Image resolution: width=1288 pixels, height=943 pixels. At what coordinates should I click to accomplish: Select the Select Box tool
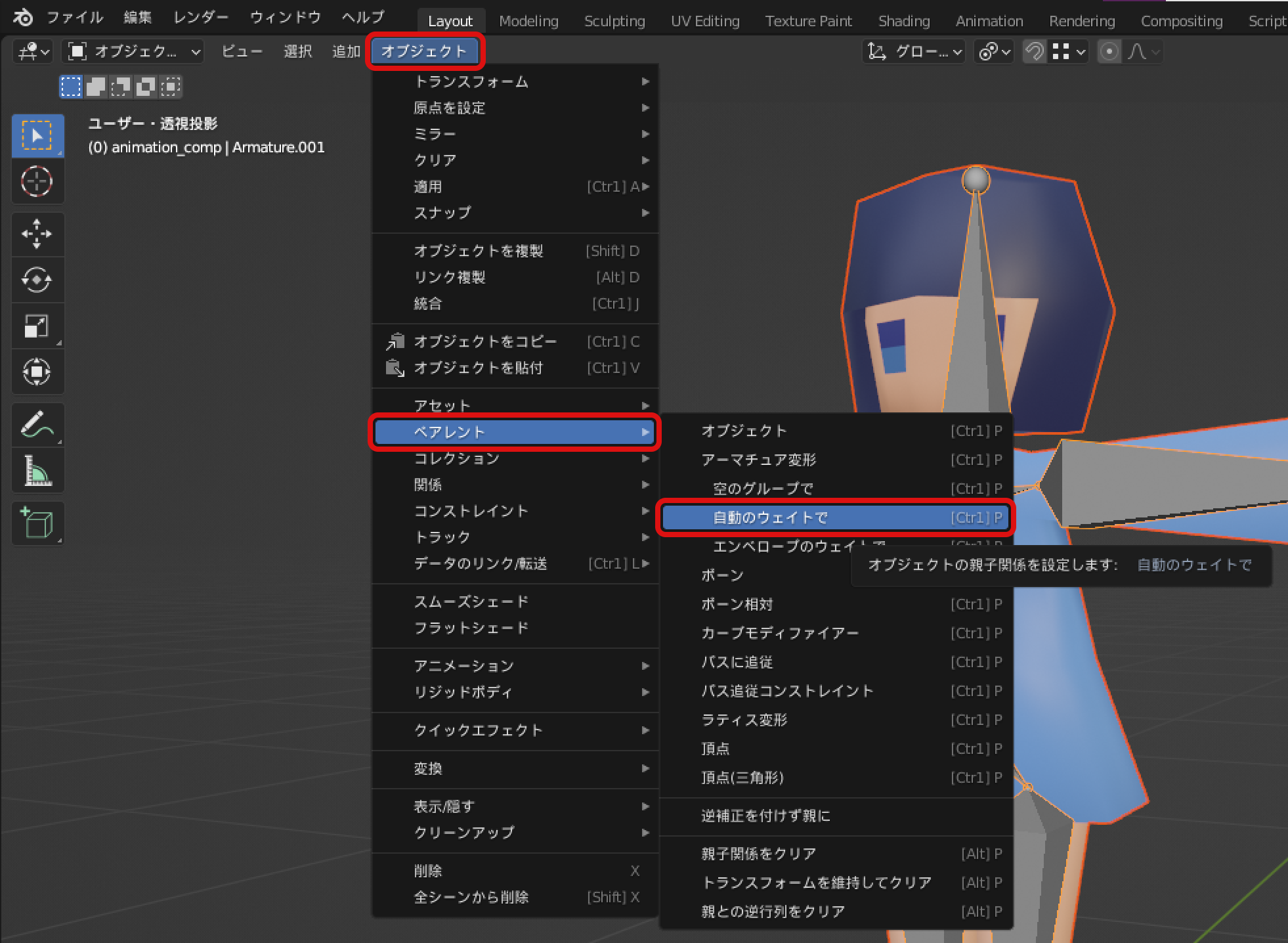click(x=37, y=136)
